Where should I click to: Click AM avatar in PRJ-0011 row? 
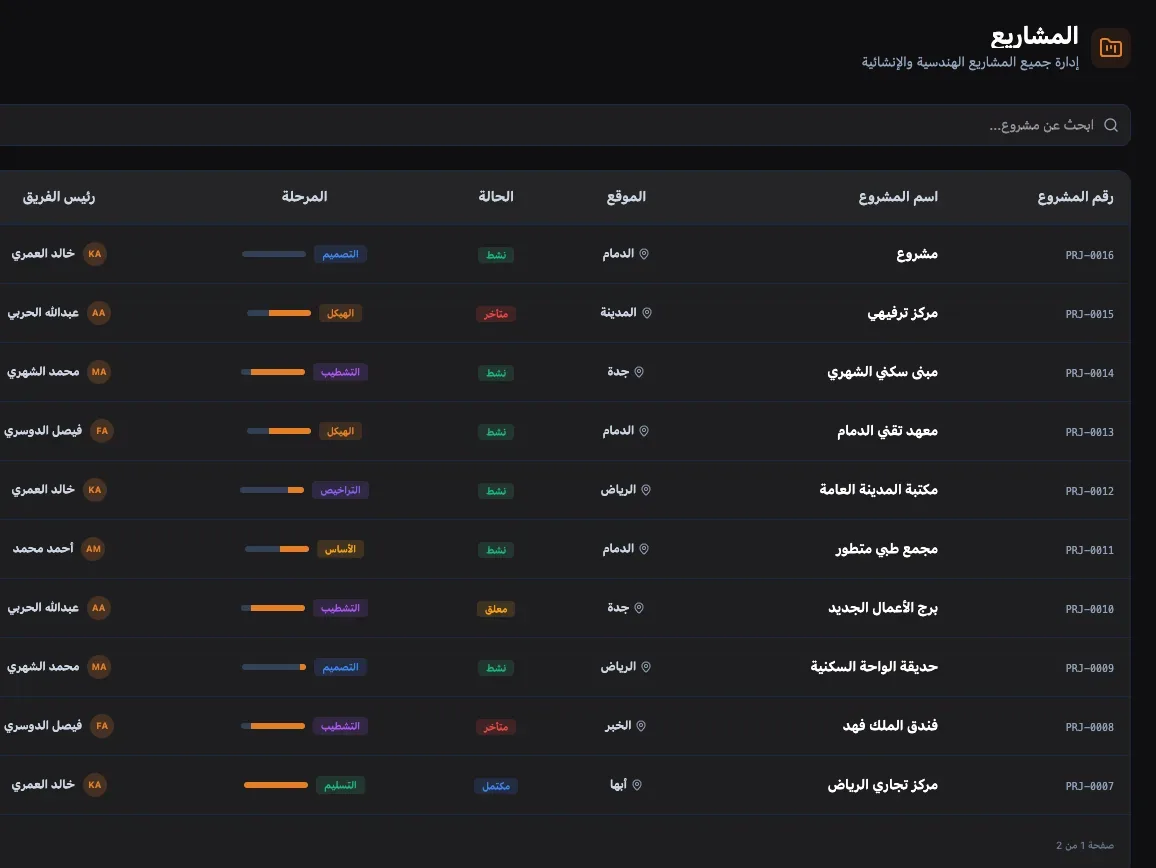[x=93, y=549]
